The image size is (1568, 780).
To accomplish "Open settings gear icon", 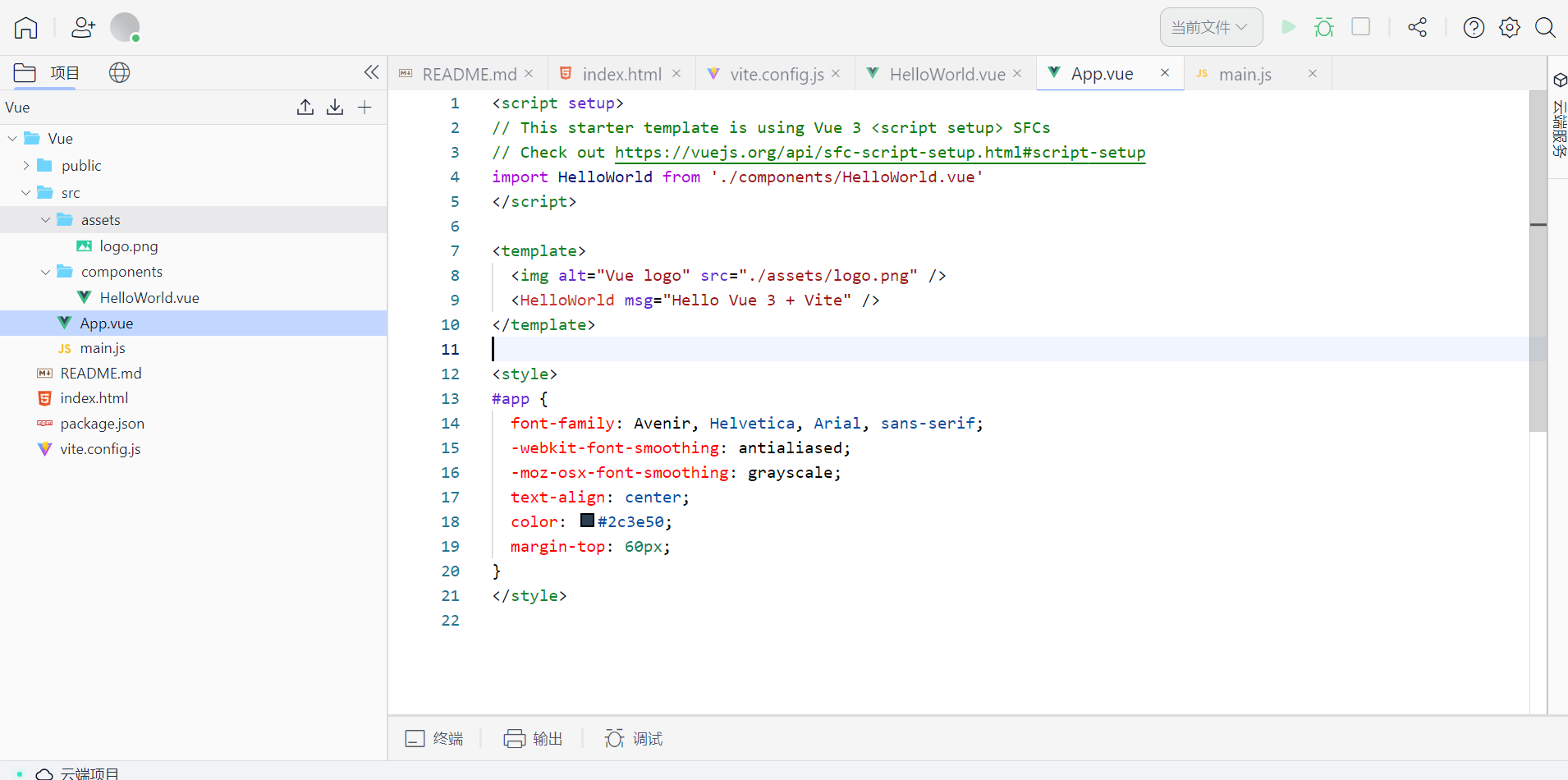I will [1509, 28].
